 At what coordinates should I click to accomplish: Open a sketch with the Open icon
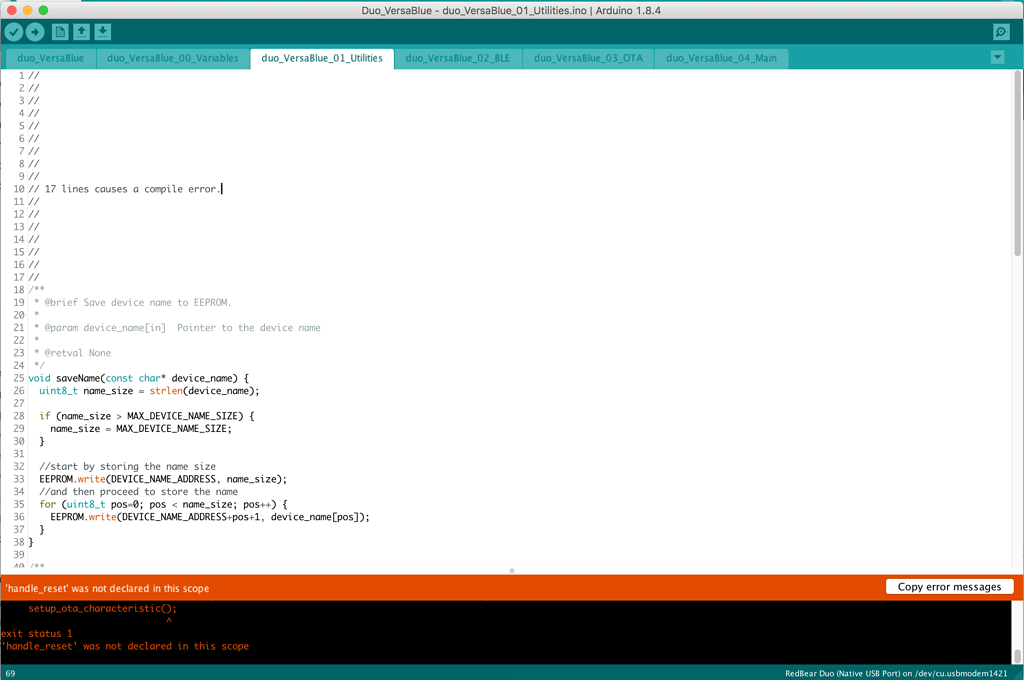(81, 31)
